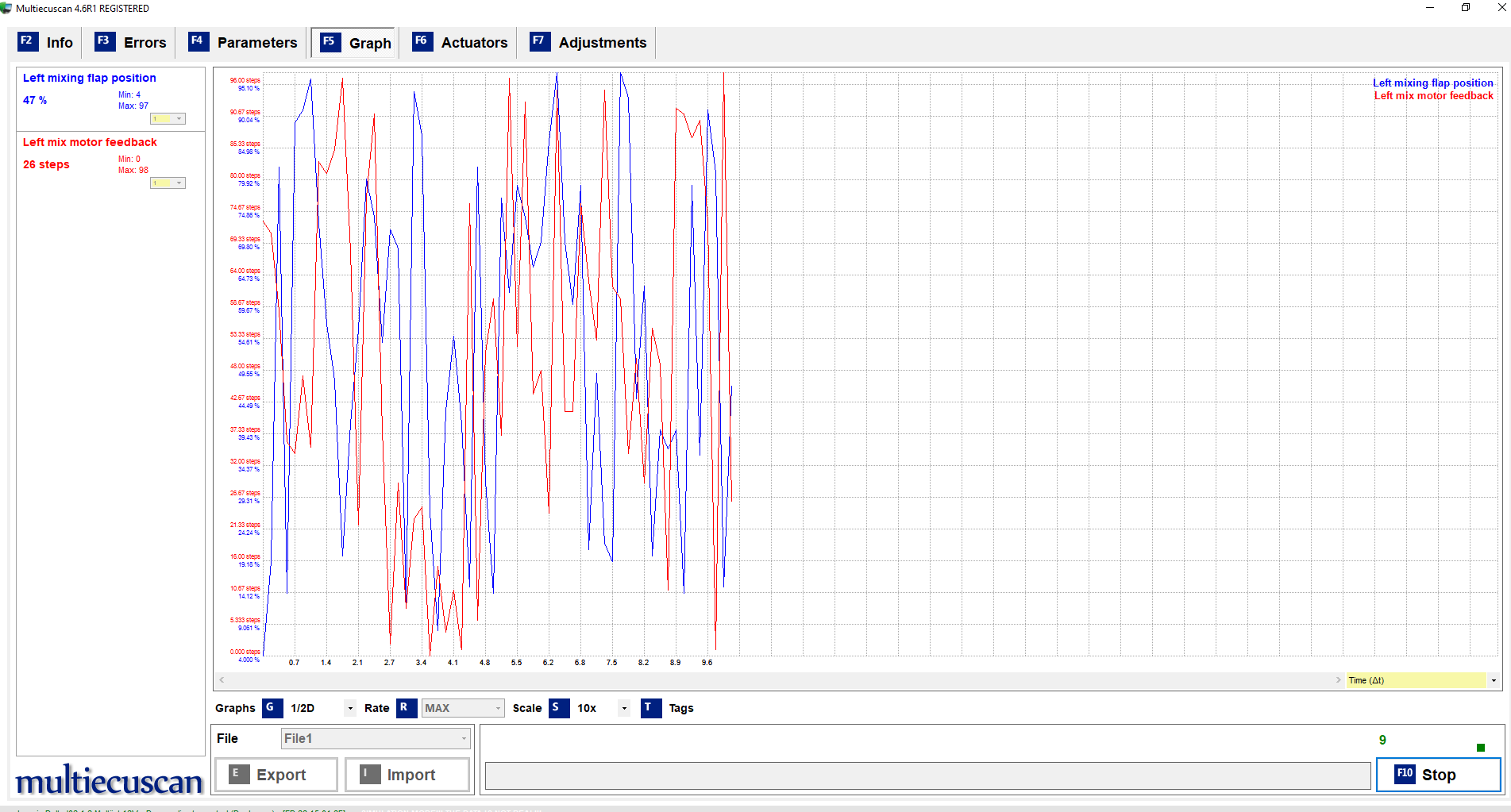Click the green recording indicator square
The width and height of the screenshot is (1511, 812).
(1480, 748)
